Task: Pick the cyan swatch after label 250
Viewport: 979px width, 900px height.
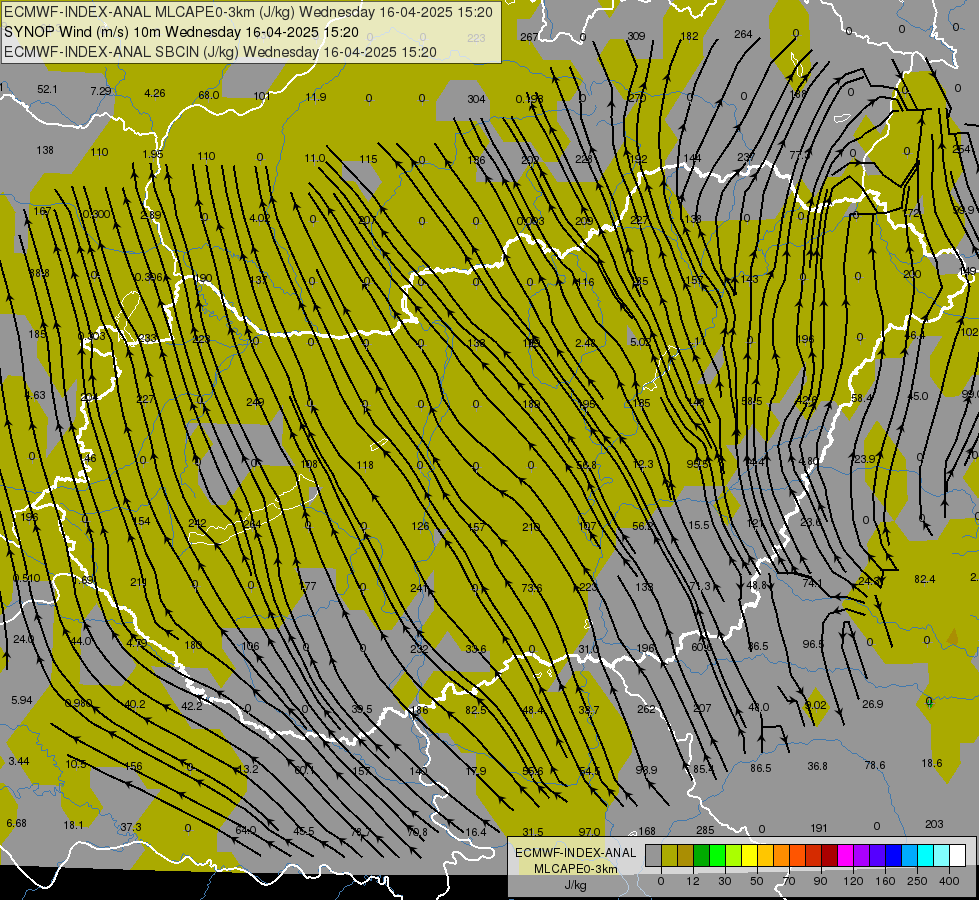Action: coord(926,855)
